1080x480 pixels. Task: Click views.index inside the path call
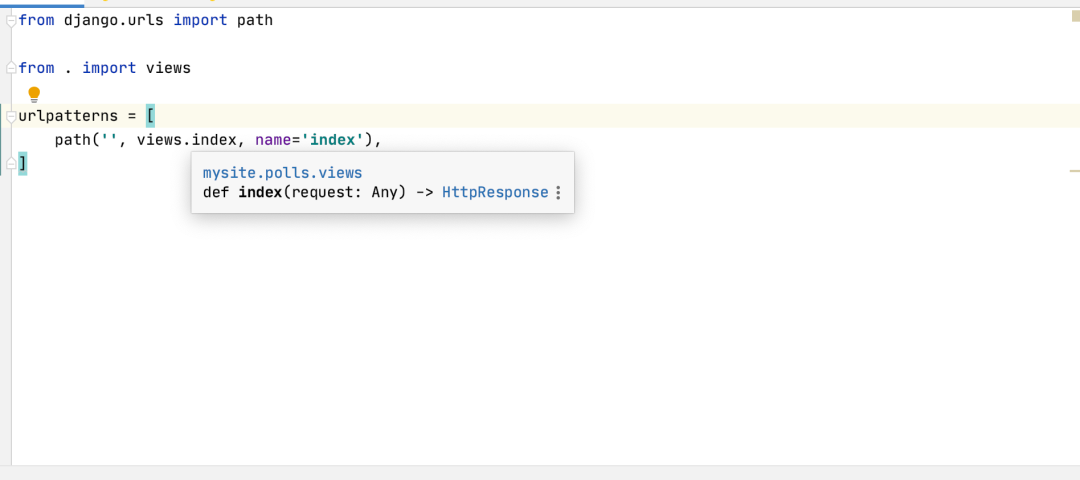[x=187, y=140]
